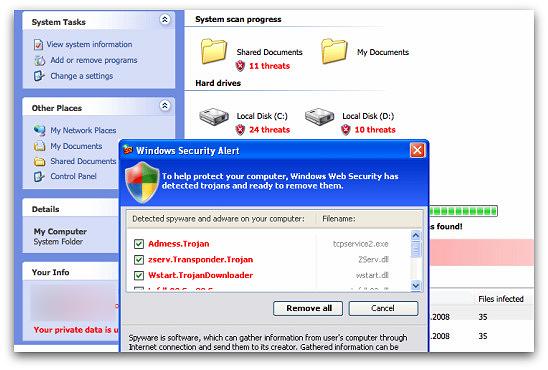The height and width of the screenshot is (370, 548).
Task: Click the My Network Places globe icon
Action: click(39, 130)
